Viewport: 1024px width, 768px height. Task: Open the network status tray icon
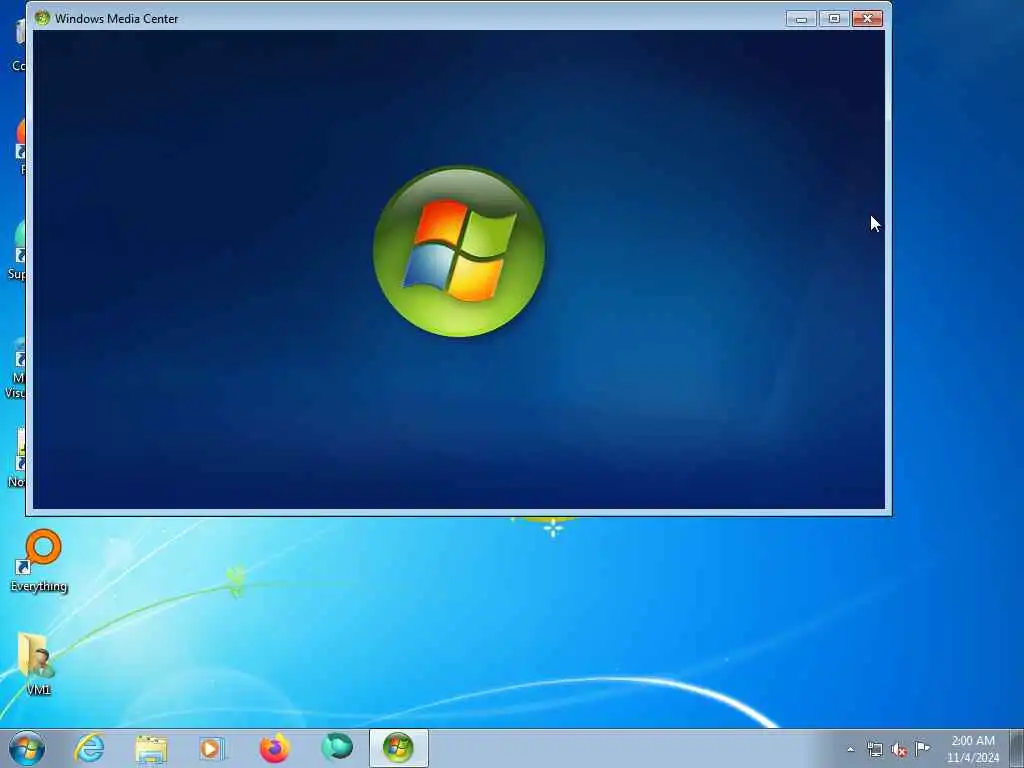[874, 750]
